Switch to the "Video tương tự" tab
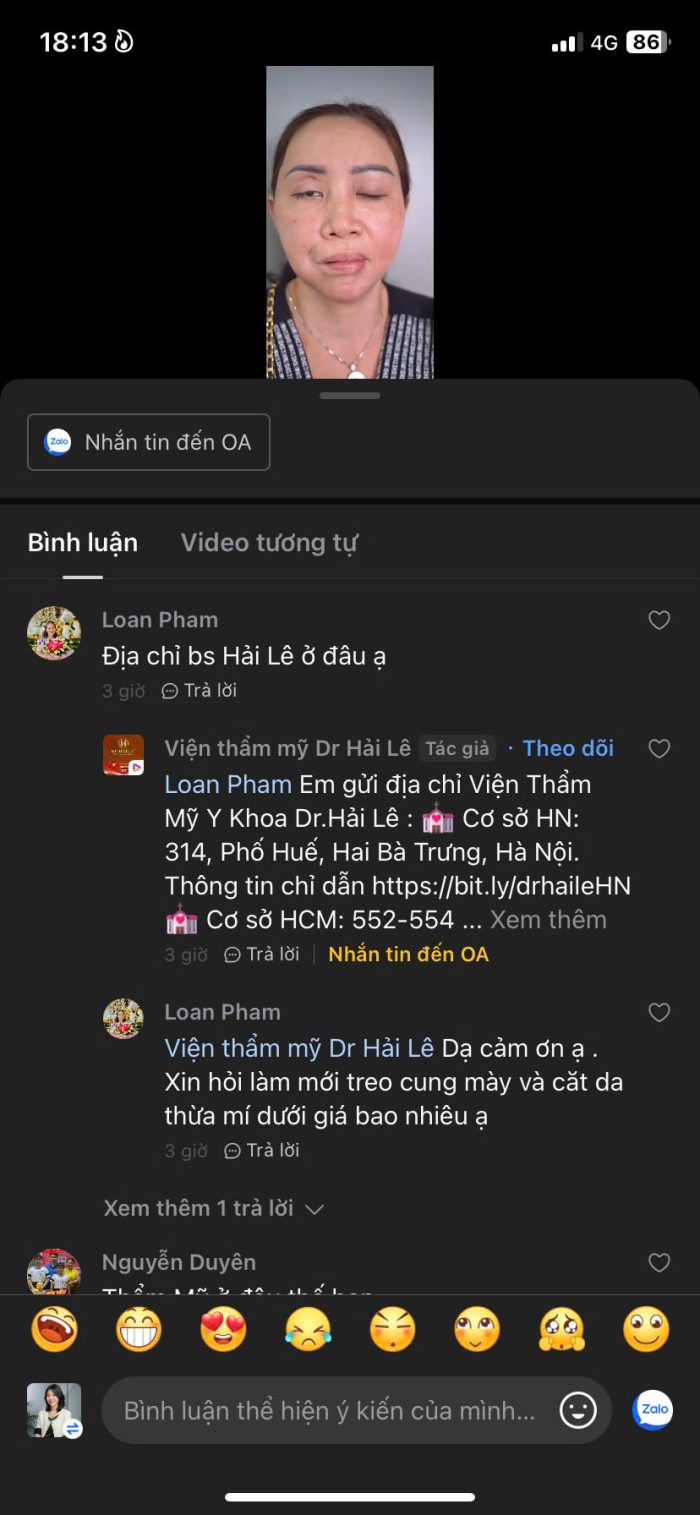This screenshot has width=700, height=1515. point(269,543)
